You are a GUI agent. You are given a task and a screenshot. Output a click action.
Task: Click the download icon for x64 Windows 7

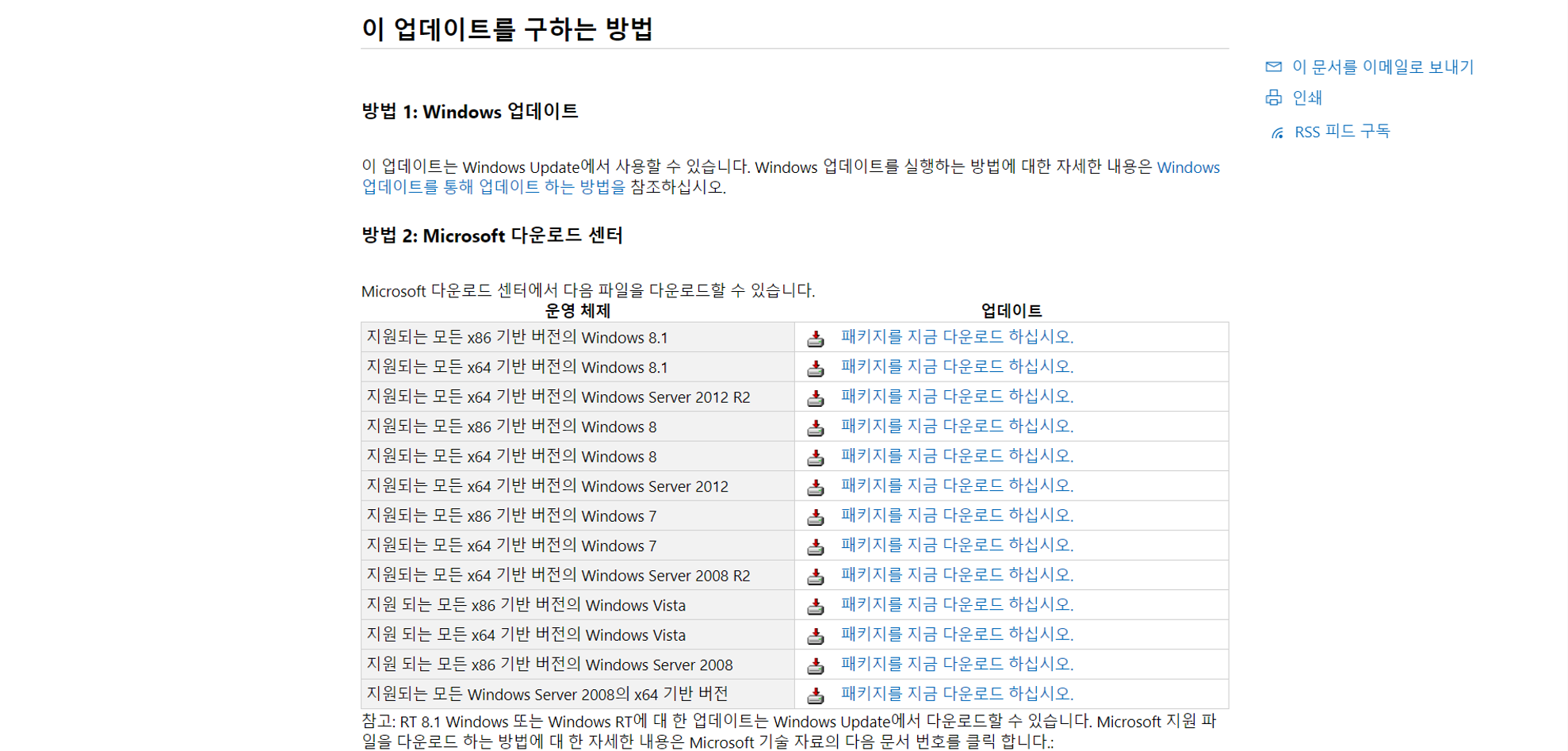[x=815, y=546]
